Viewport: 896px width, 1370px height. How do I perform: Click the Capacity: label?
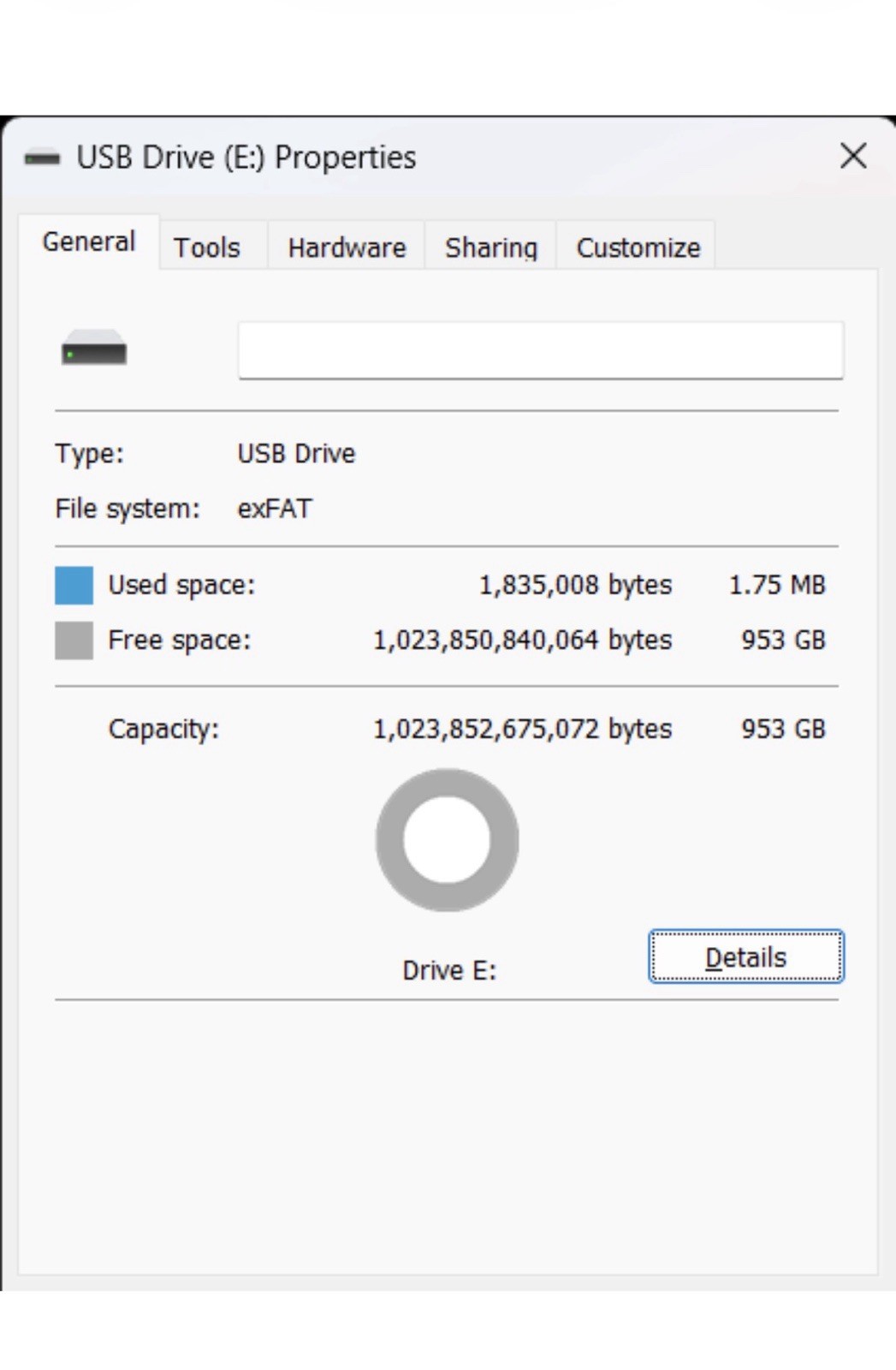click(x=163, y=730)
